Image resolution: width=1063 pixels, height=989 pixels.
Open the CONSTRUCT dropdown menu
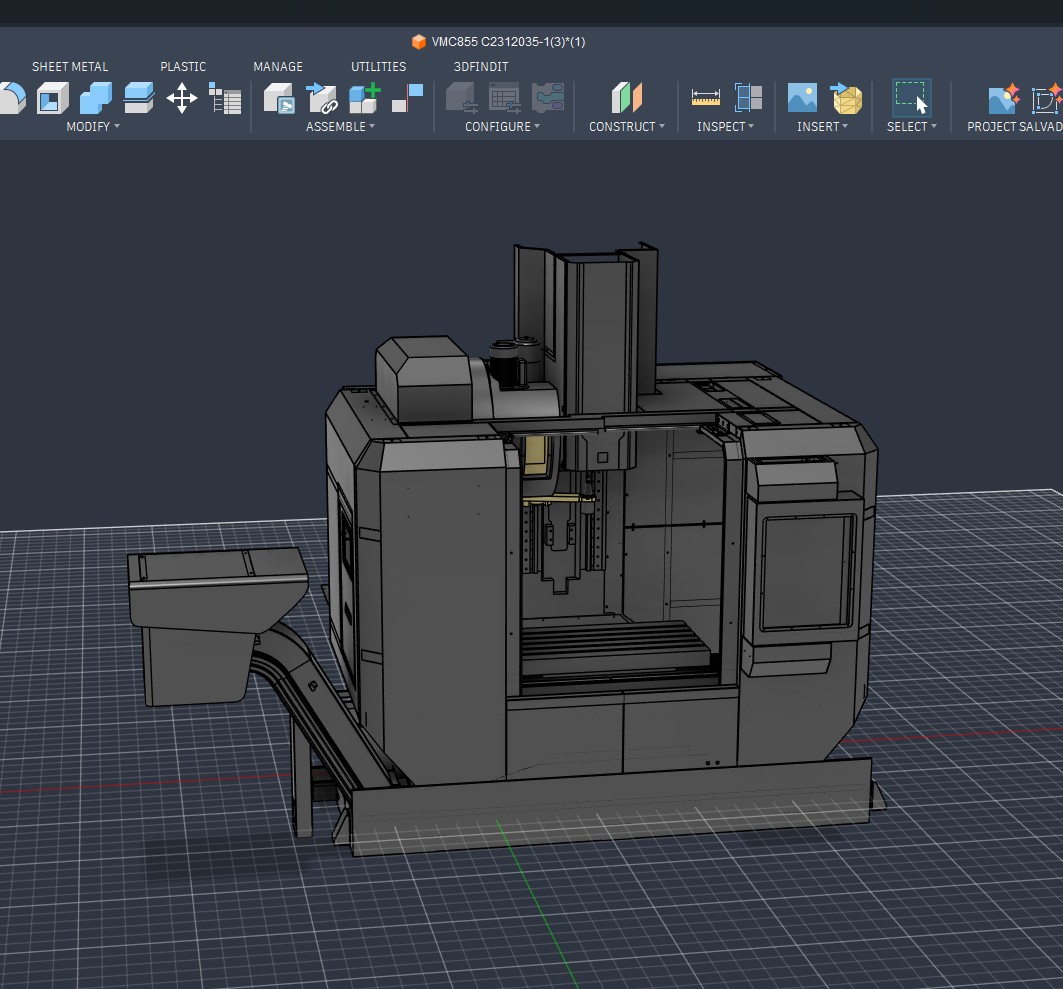click(627, 127)
